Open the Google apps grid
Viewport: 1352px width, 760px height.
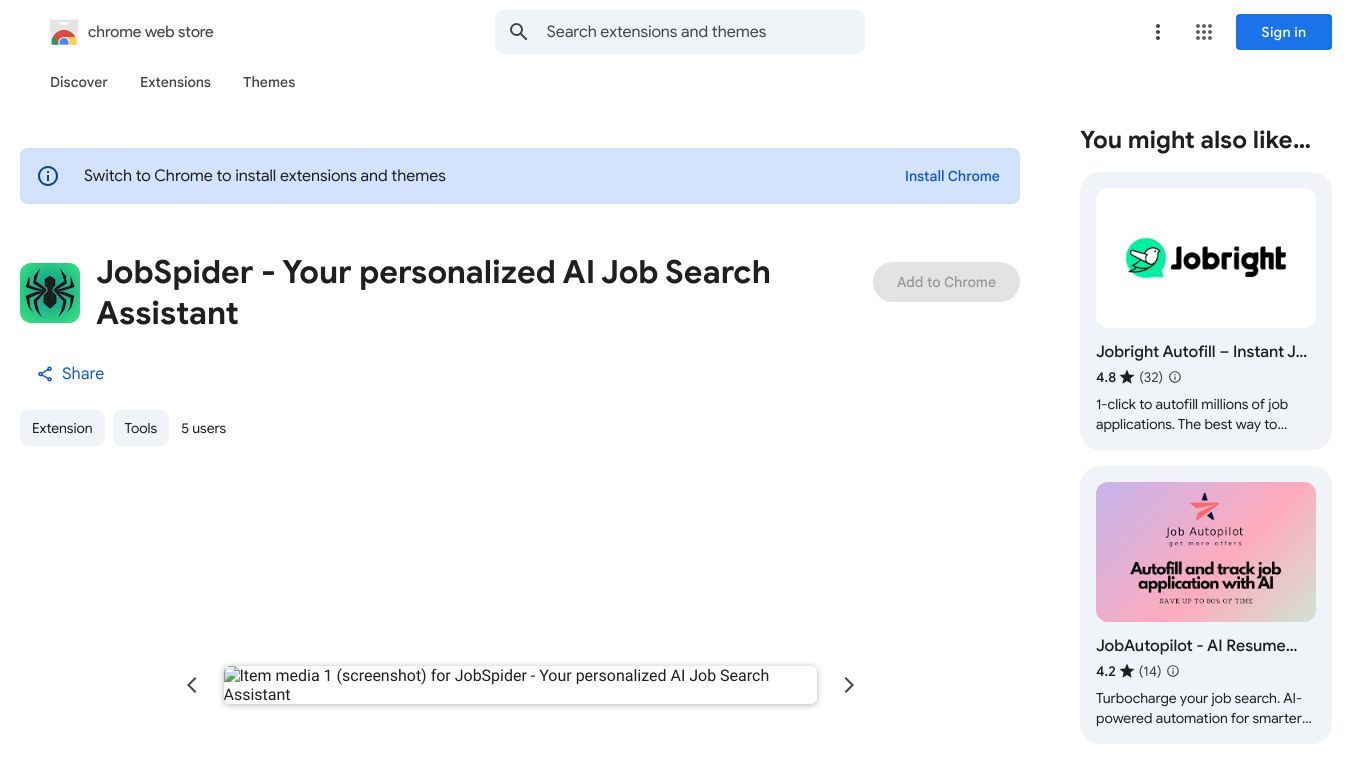coord(1203,32)
